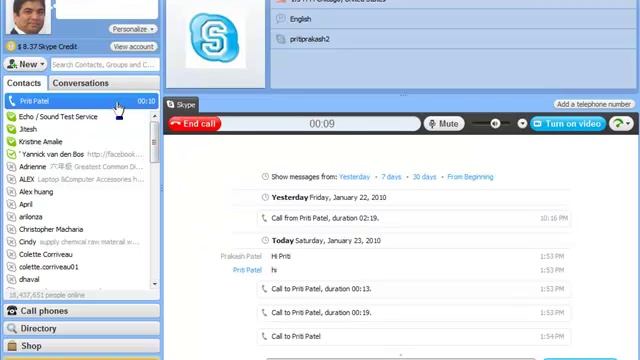The width and height of the screenshot is (640, 360).
Task: Click the Skype tab logo icon
Action: (x=171, y=104)
